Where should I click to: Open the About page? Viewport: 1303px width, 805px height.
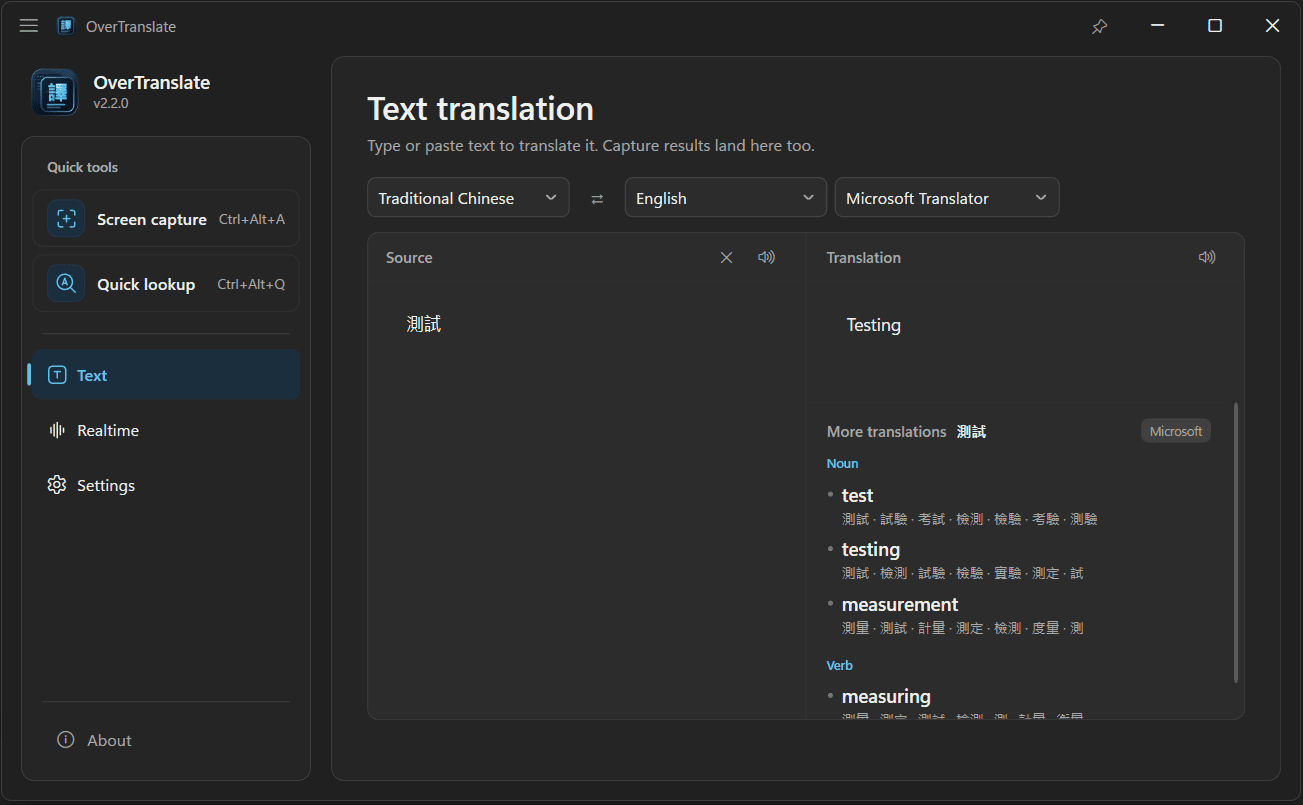[x=166, y=740]
